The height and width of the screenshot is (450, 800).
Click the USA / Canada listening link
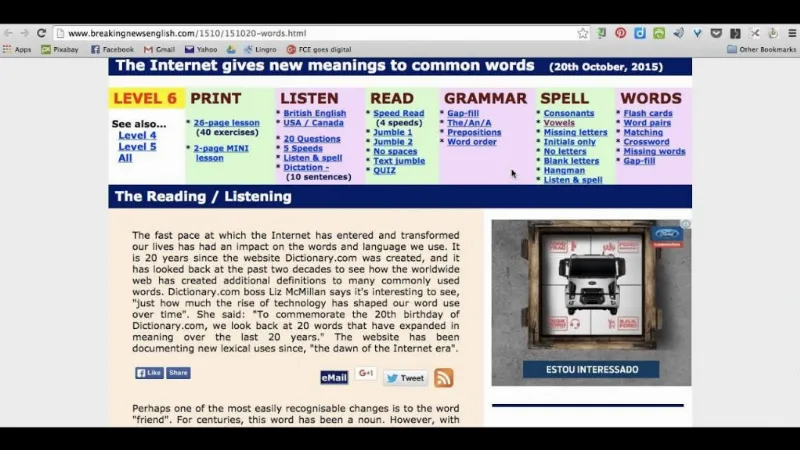[x=314, y=123]
